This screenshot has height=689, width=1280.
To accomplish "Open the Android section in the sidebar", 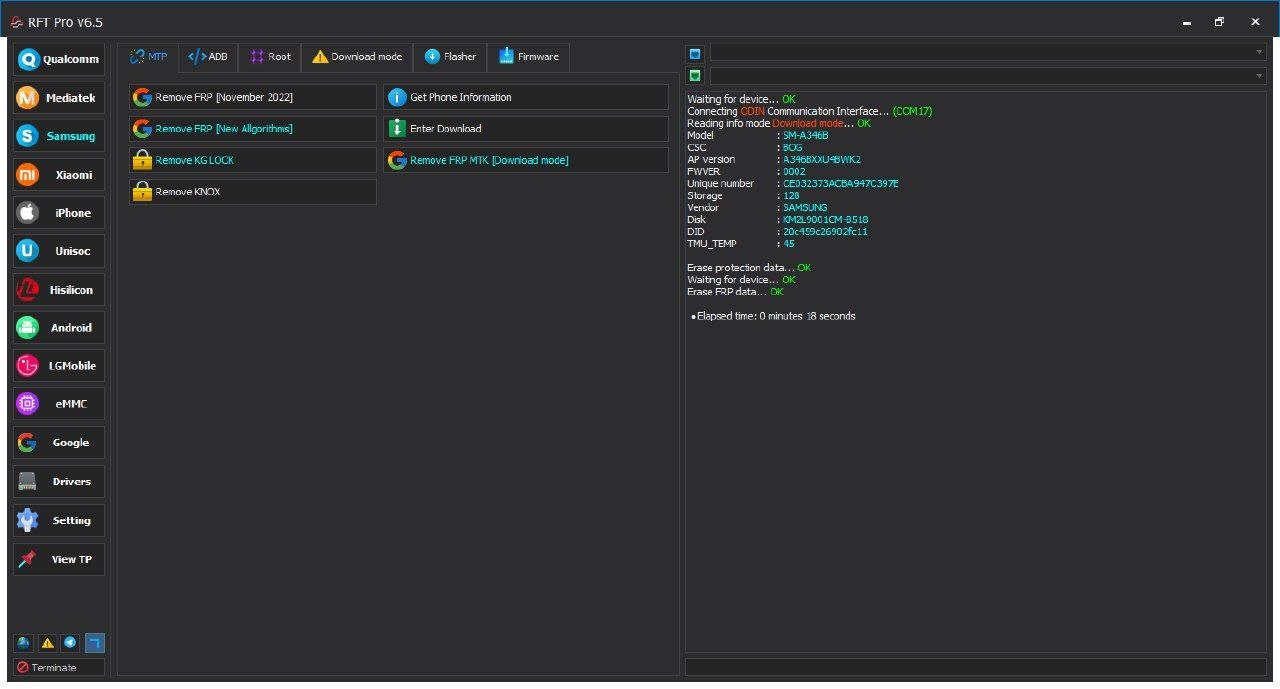I will pyautogui.click(x=59, y=328).
